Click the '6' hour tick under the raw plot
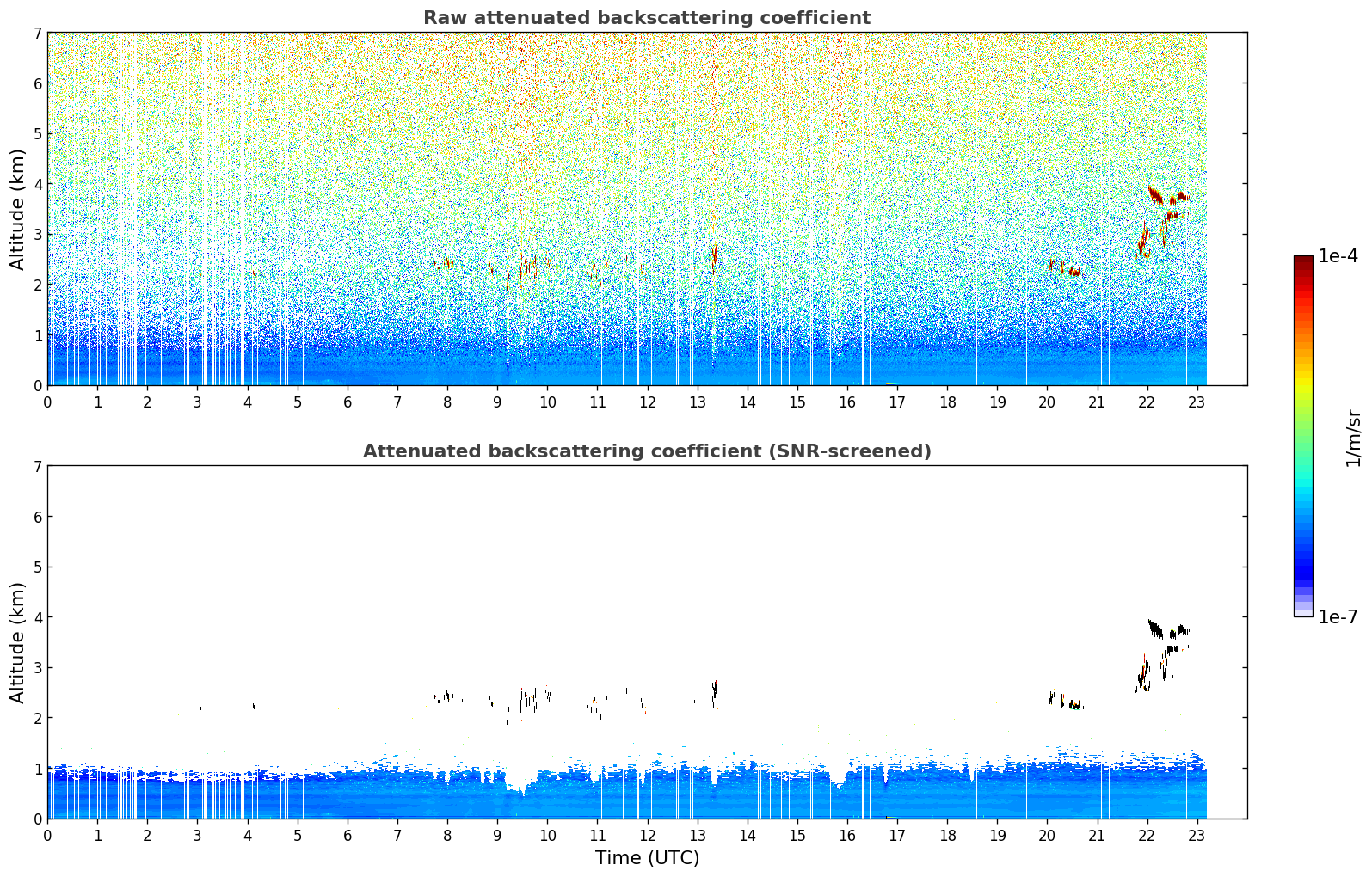 click(x=348, y=402)
